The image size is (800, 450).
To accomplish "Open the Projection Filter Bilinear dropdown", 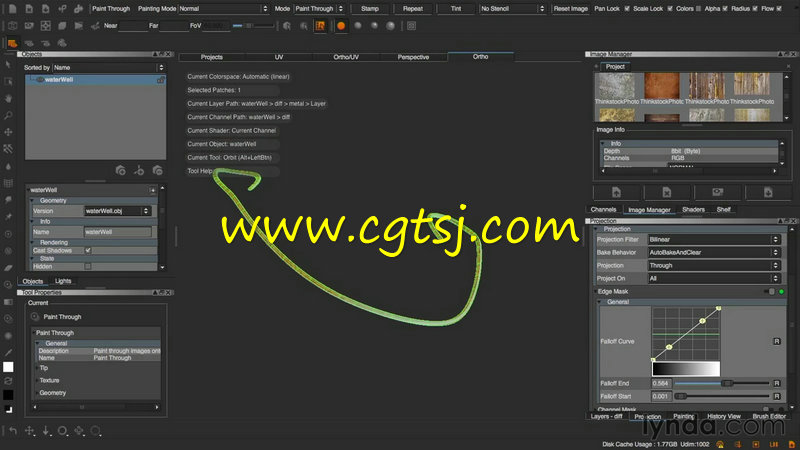I will click(x=713, y=239).
